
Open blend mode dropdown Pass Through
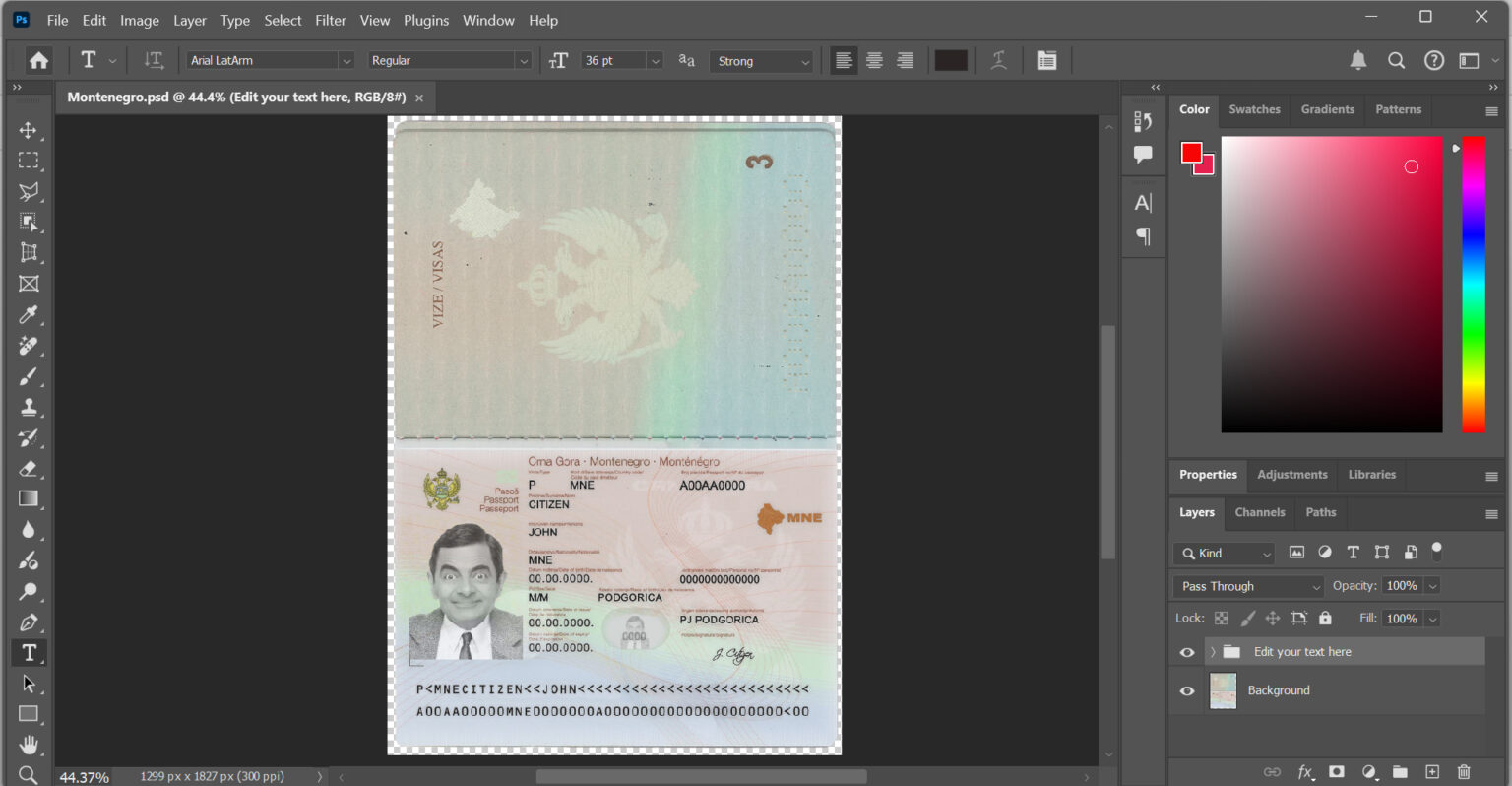pos(1248,586)
